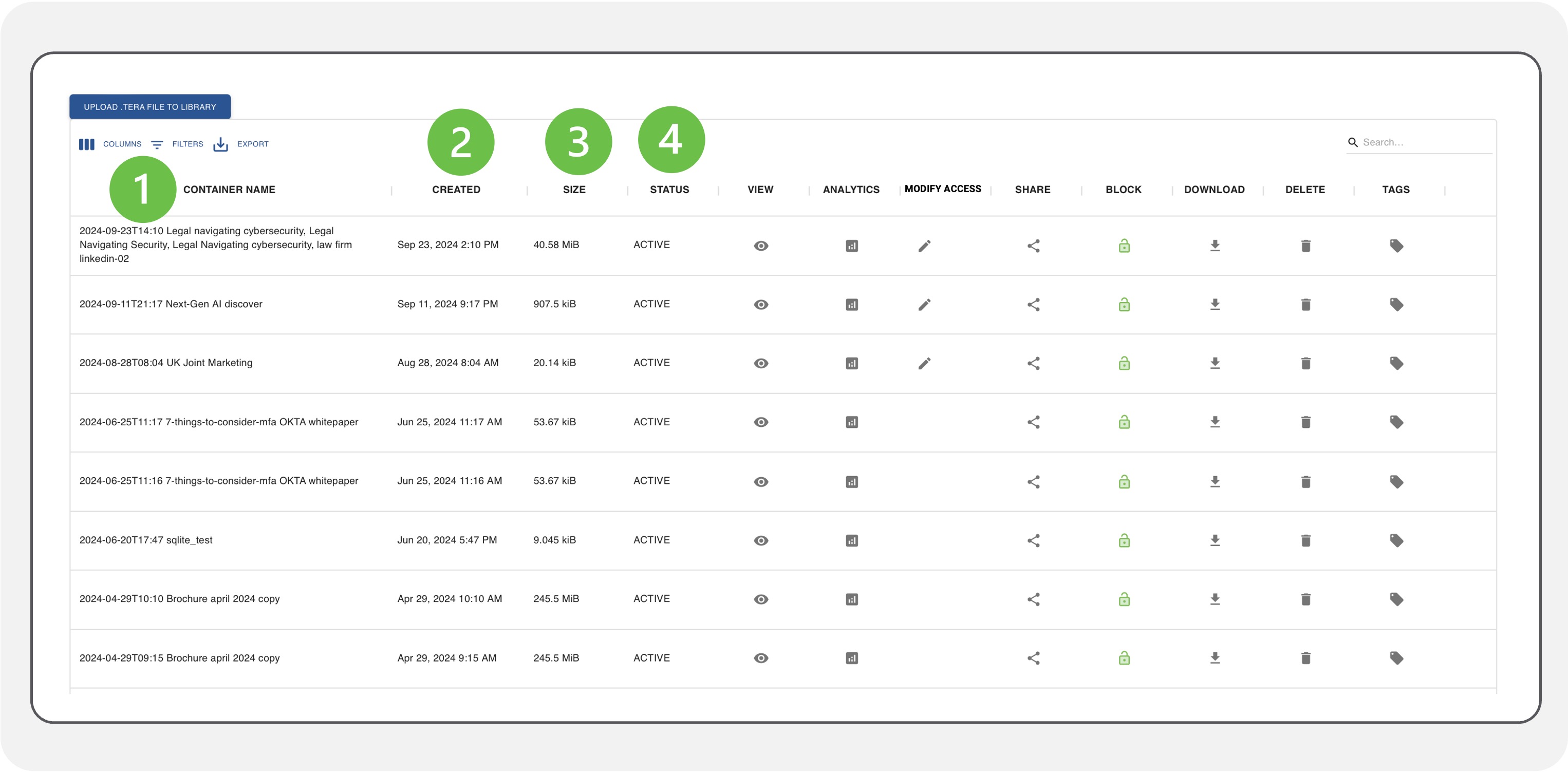Modify access for UK Joint Marketing
This screenshot has height=772, width=1568.
[924, 364]
